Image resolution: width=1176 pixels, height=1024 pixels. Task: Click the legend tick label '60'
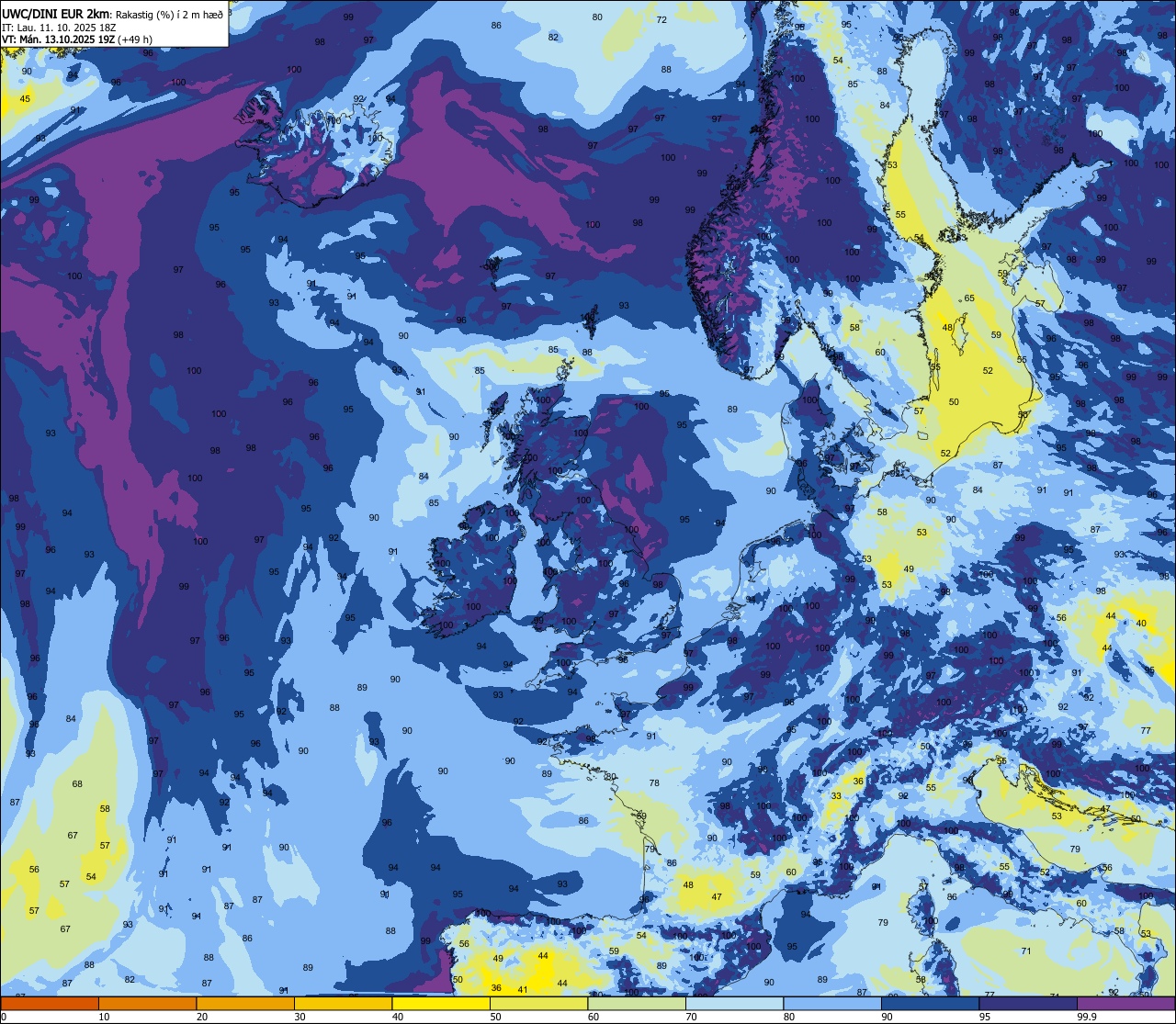594,1017
